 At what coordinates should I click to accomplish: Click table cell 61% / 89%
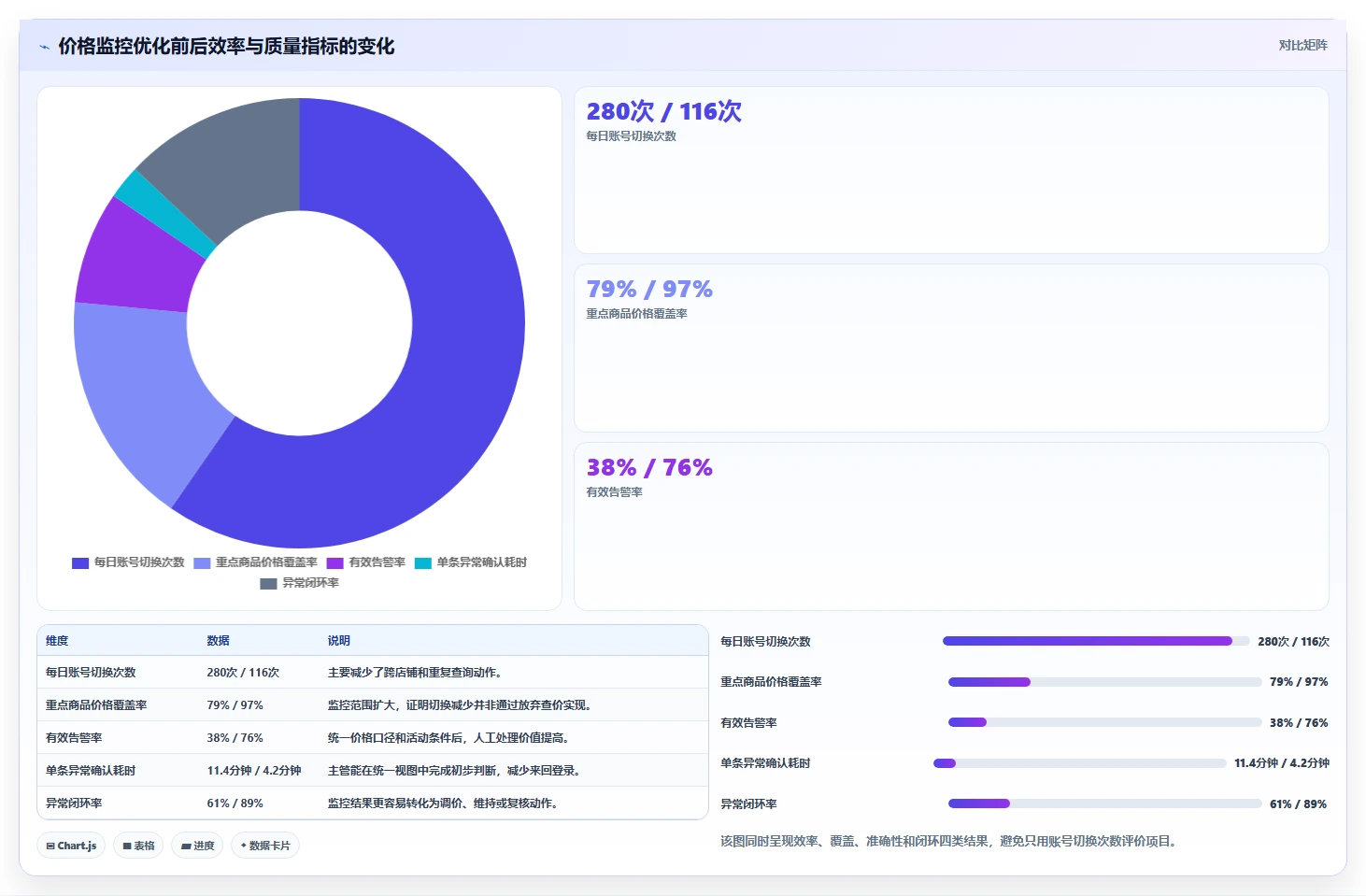coord(235,804)
